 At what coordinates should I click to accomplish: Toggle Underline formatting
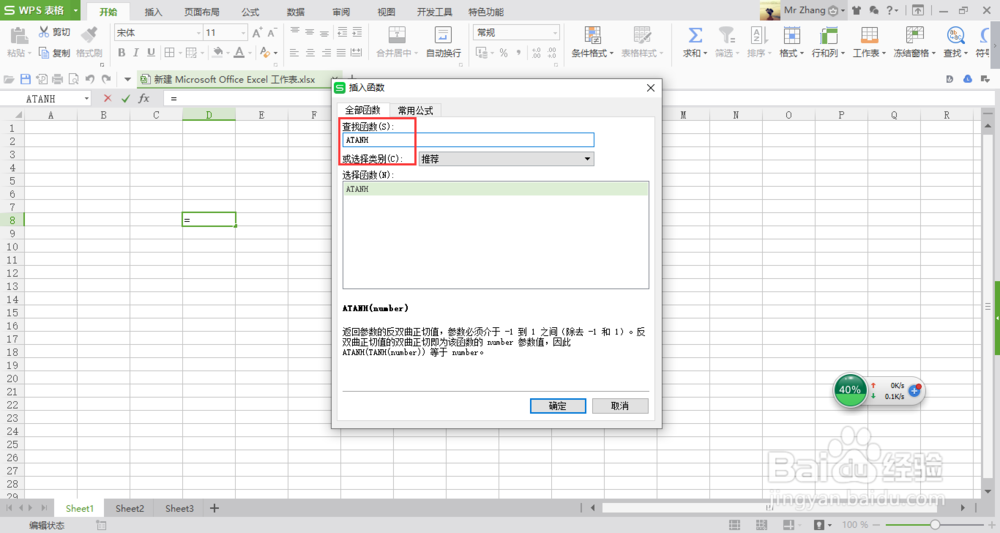tap(151, 53)
